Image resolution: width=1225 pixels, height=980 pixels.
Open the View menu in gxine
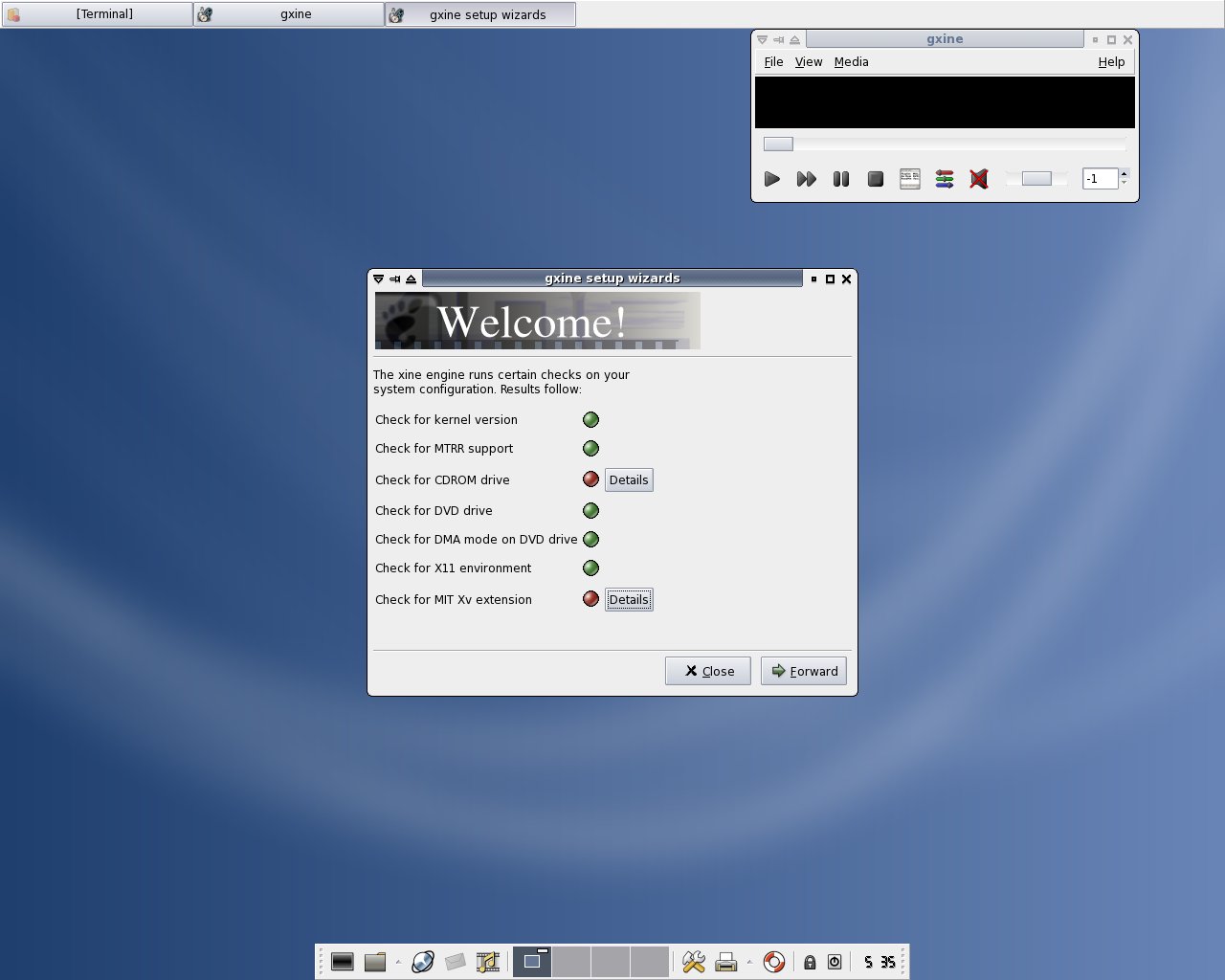[x=809, y=62]
